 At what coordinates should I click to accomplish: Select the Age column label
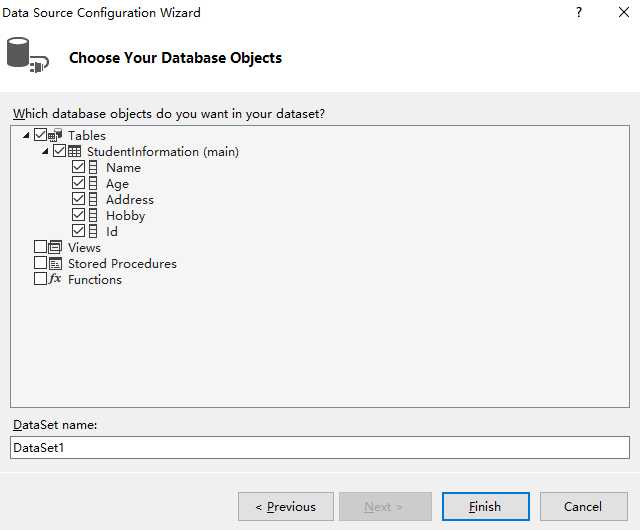(117, 184)
